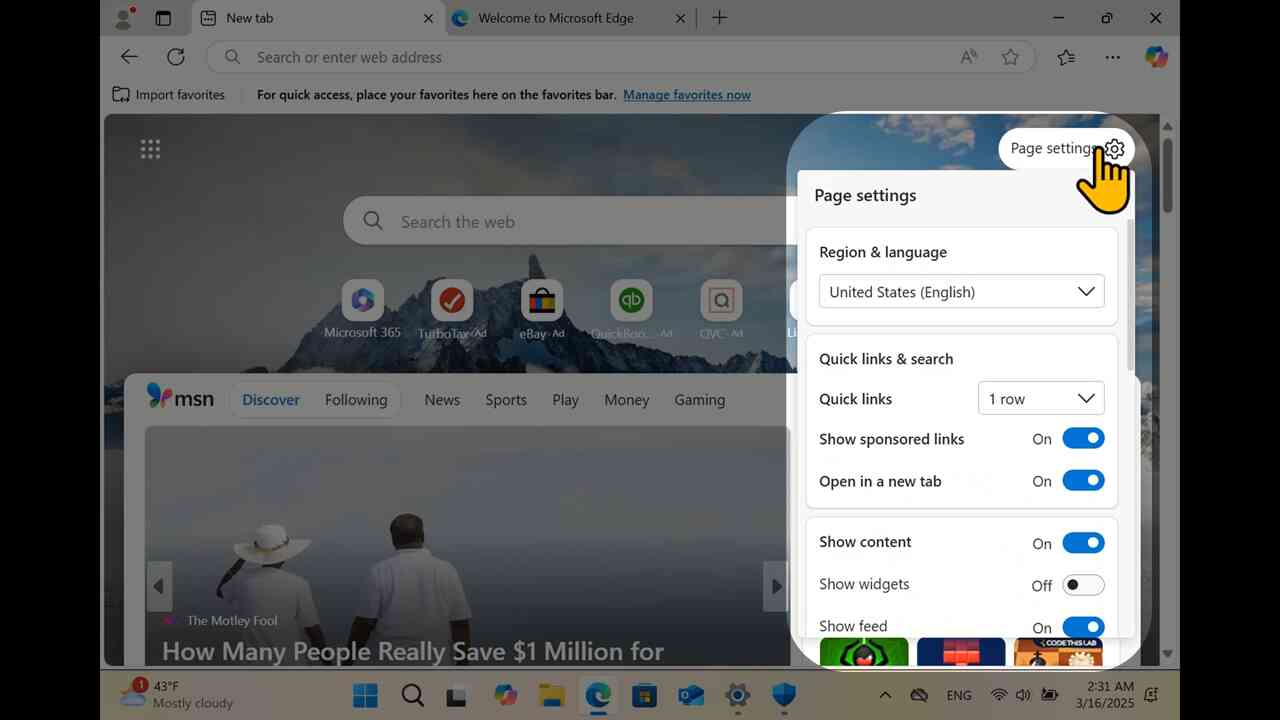
Task: Open the Copilot icon in toolbar
Action: [1157, 57]
